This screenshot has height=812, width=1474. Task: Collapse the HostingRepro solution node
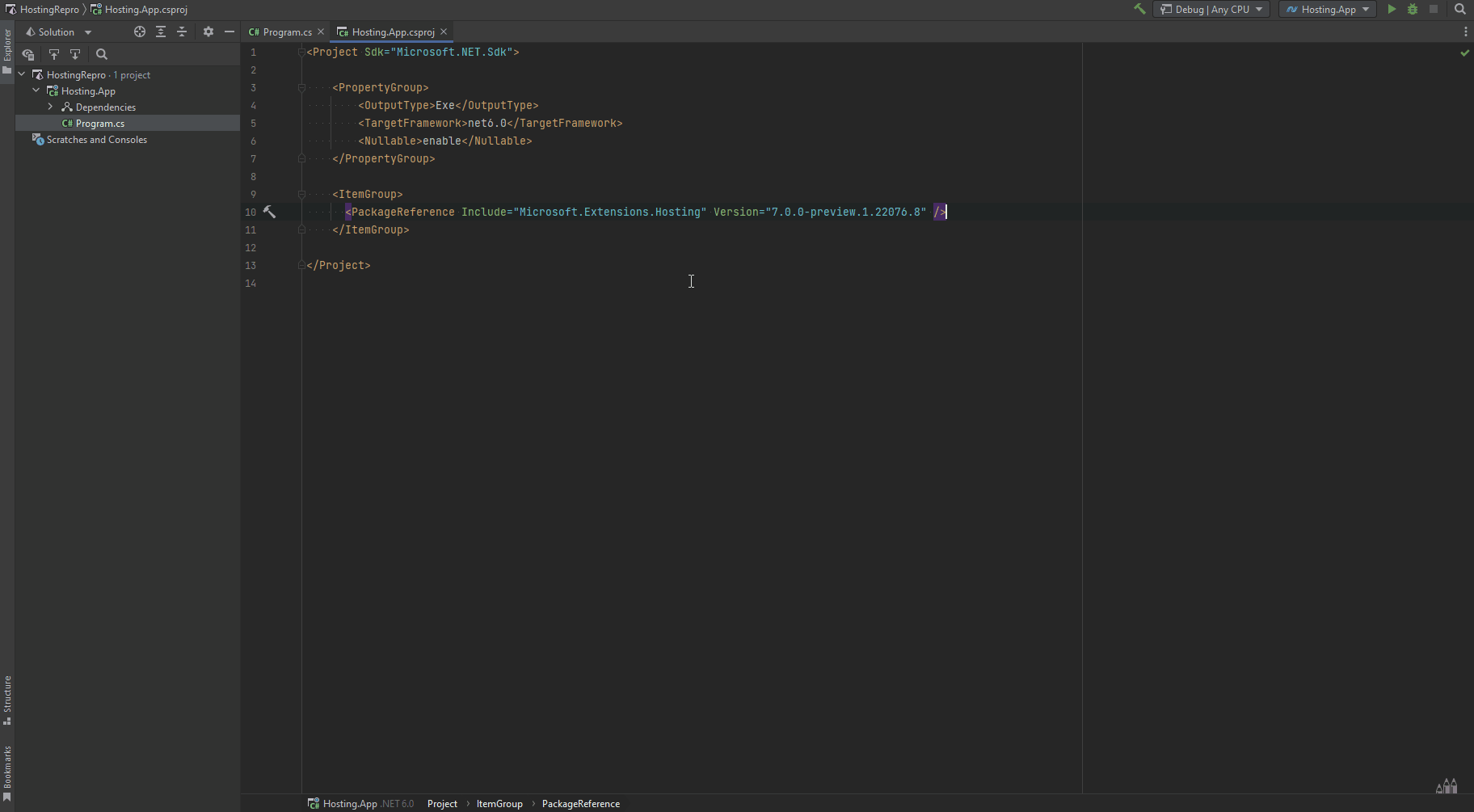pyautogui.click(x=22, y=74)
